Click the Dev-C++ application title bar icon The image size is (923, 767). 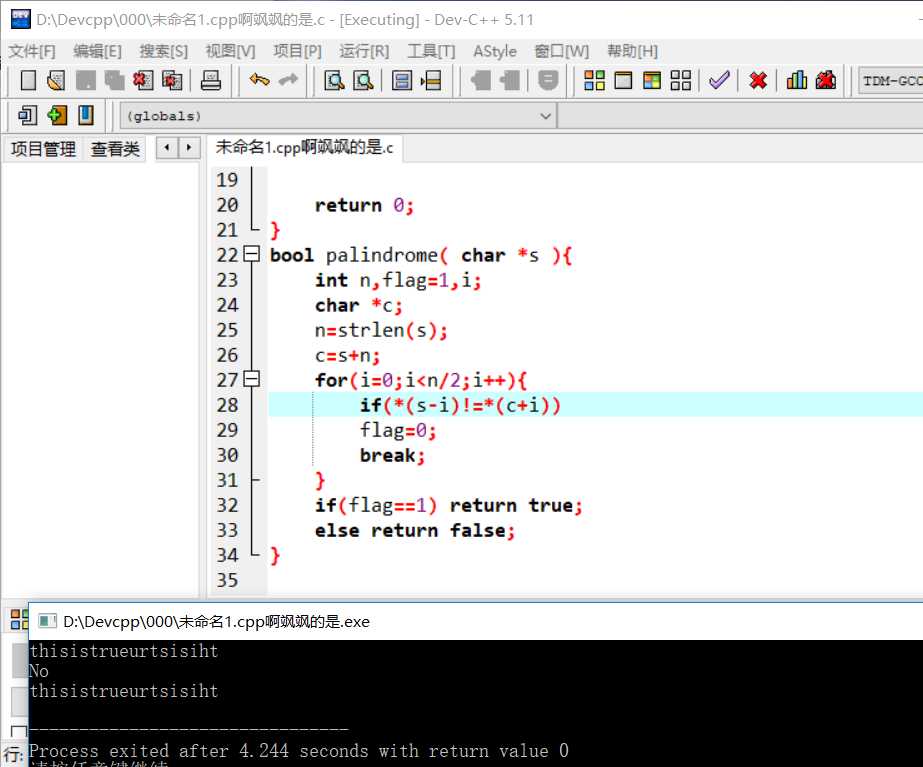21,19
